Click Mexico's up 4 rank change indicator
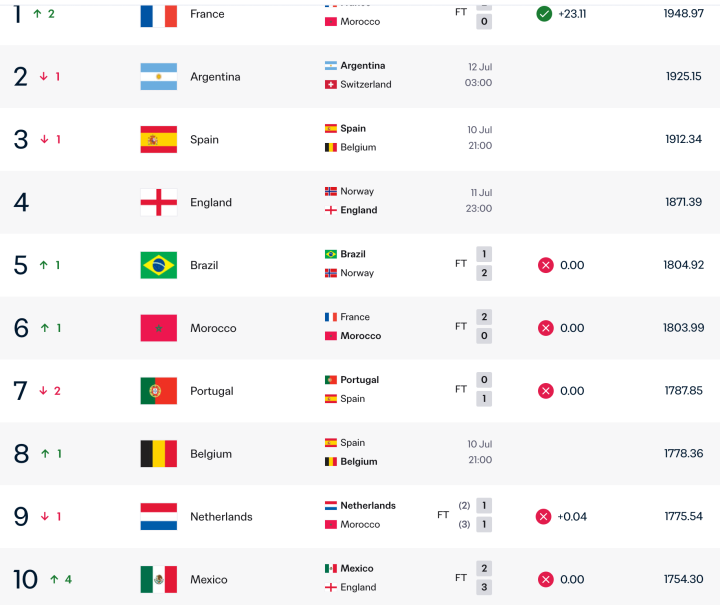 tap(61, 580)
